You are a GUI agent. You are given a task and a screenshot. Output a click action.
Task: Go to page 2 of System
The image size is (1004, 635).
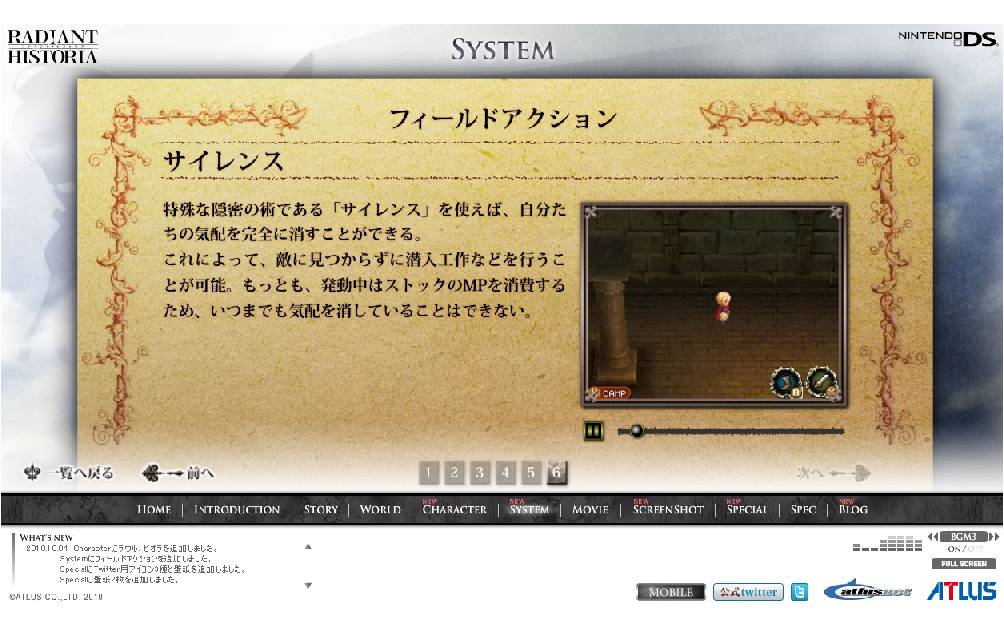coord(454,472)
